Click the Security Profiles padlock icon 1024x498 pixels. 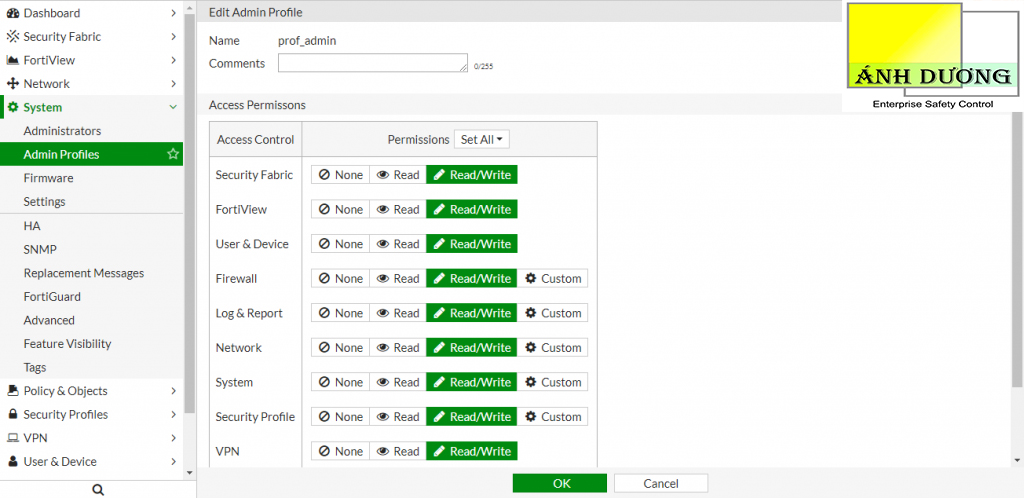point(12,414)
